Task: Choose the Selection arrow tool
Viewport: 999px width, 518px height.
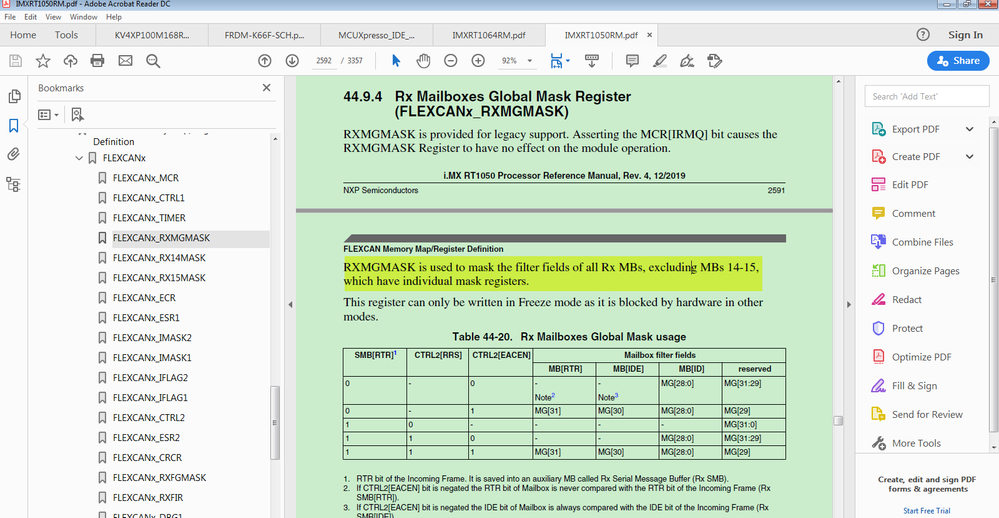Action: click(396, 61)
